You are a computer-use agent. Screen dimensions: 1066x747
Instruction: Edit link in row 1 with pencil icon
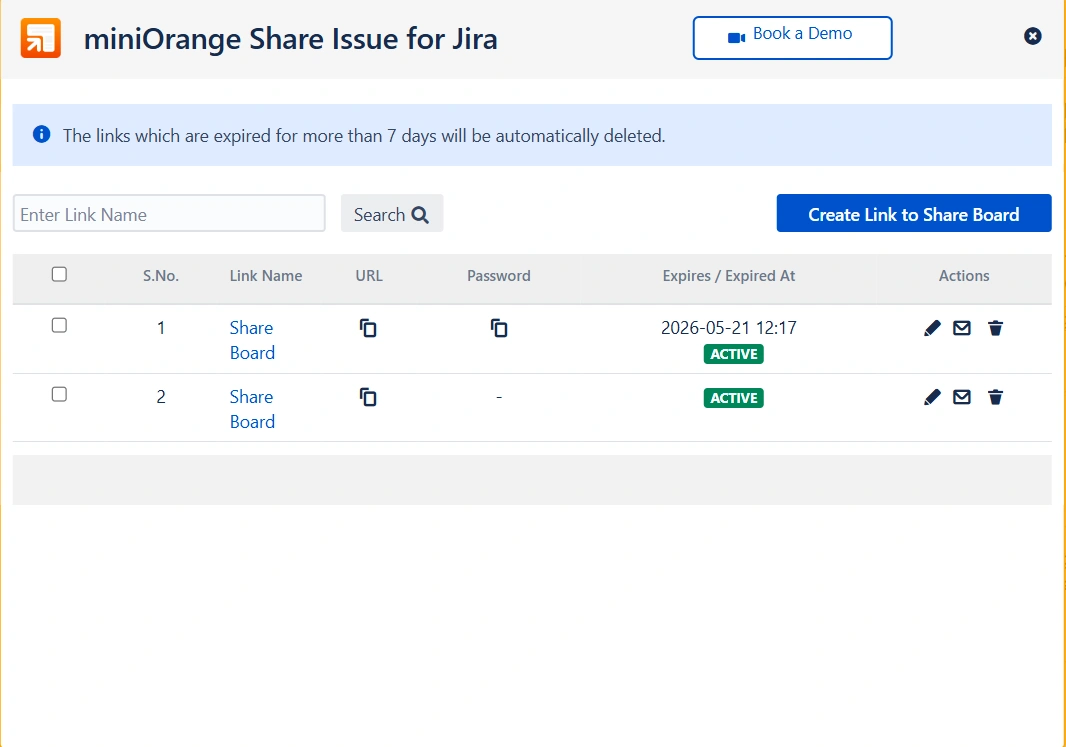(x=932, y=328)
